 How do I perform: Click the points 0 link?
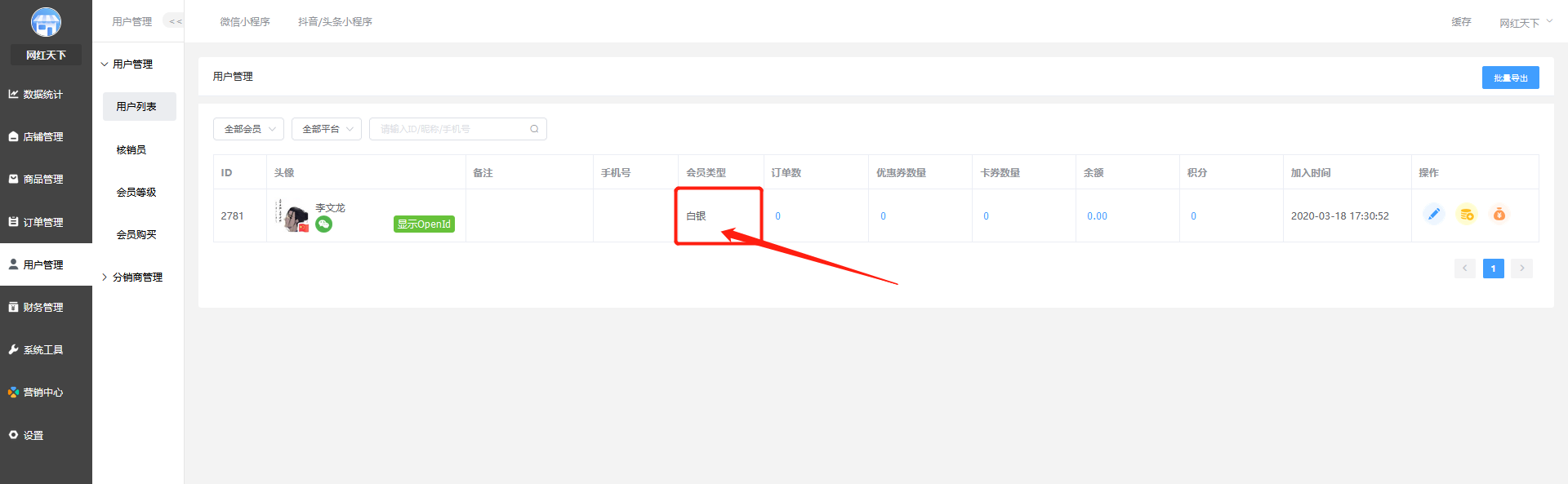1193,216
